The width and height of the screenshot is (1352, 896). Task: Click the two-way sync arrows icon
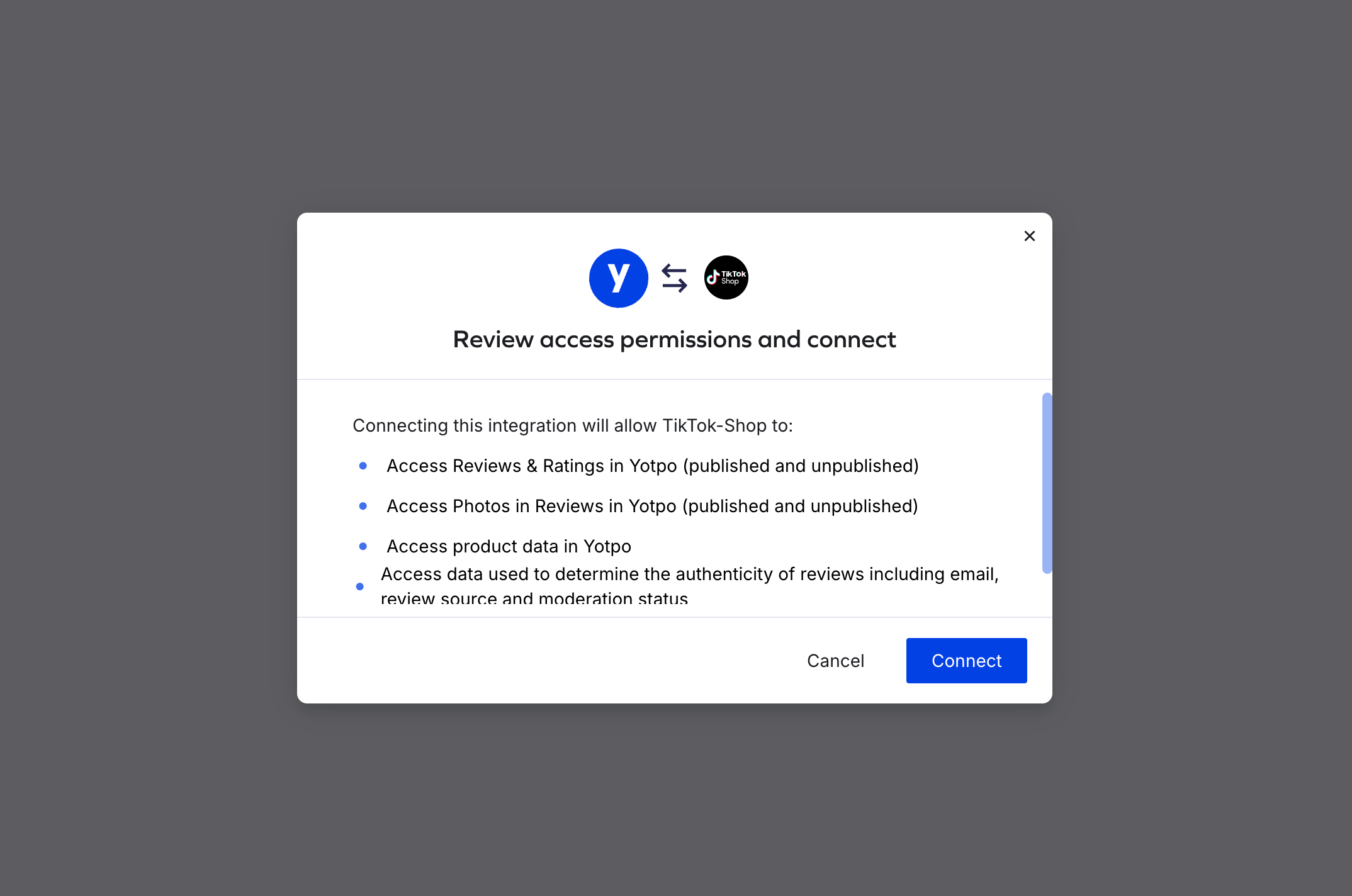point(674,277)
